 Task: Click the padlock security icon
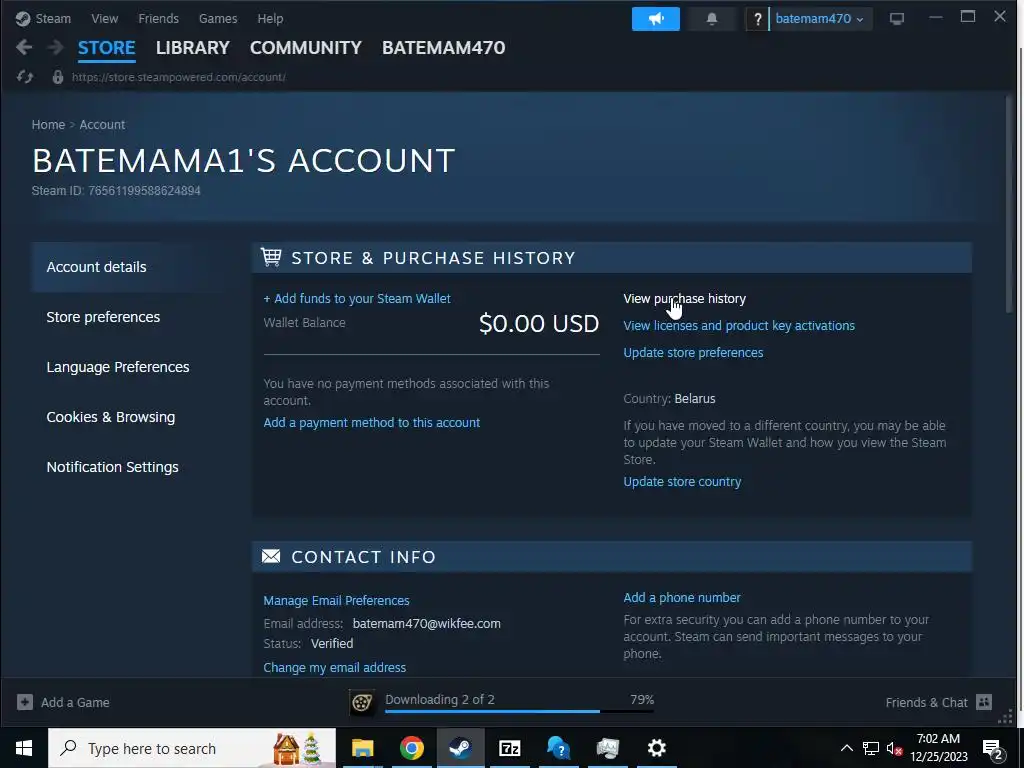[x=57, y=77]
